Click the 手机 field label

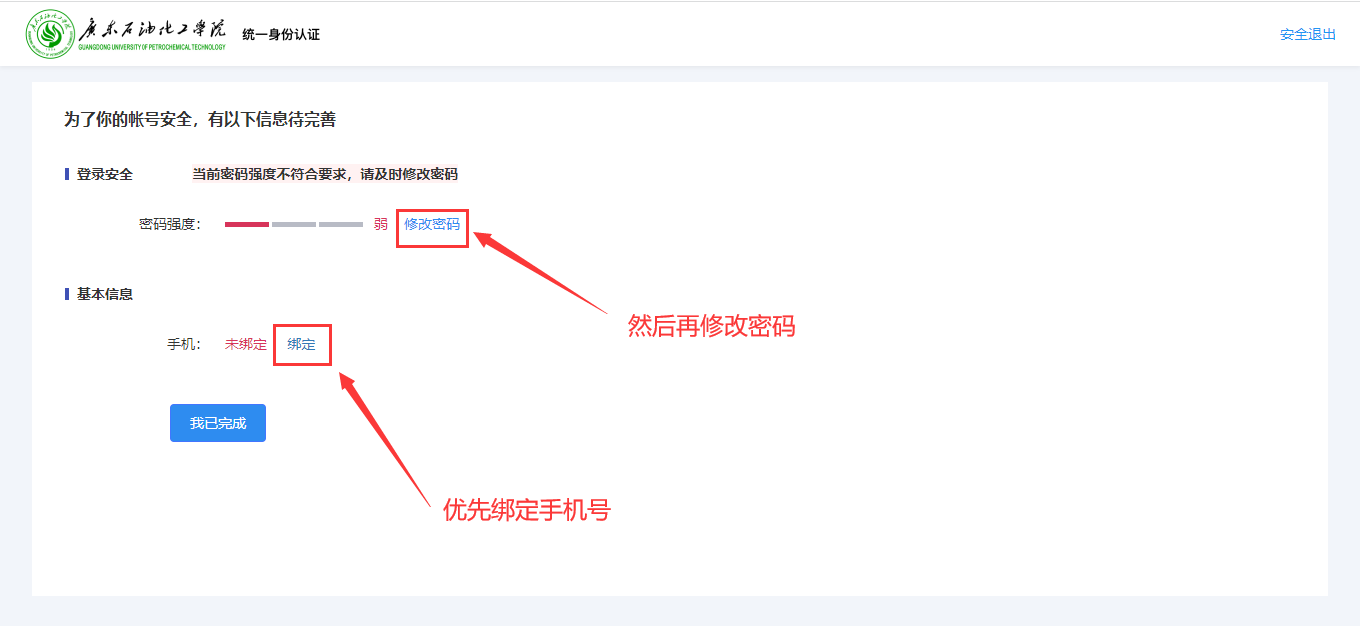click(x=184, y=344)
